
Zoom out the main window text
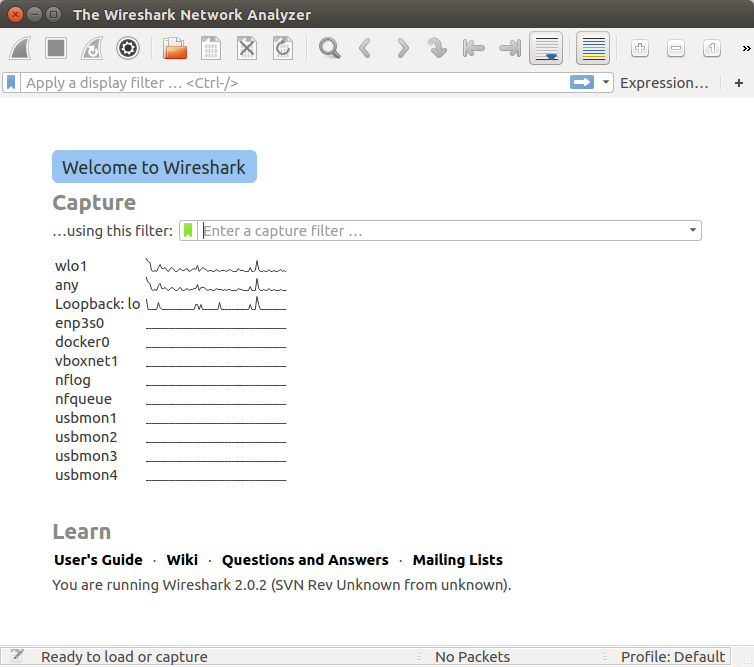click(676, 48)
